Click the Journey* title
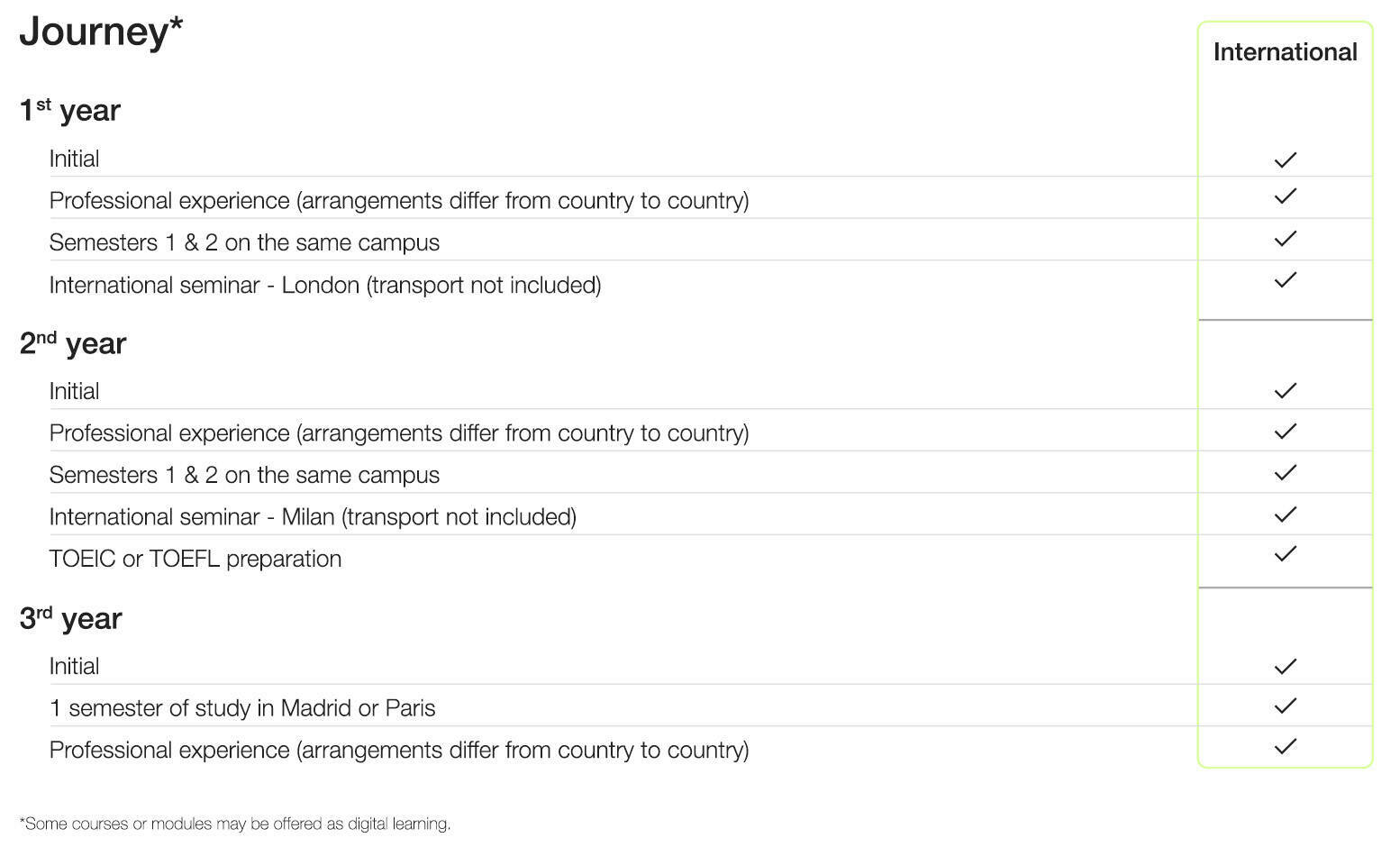1400x856 pixels. click(101, 32)
